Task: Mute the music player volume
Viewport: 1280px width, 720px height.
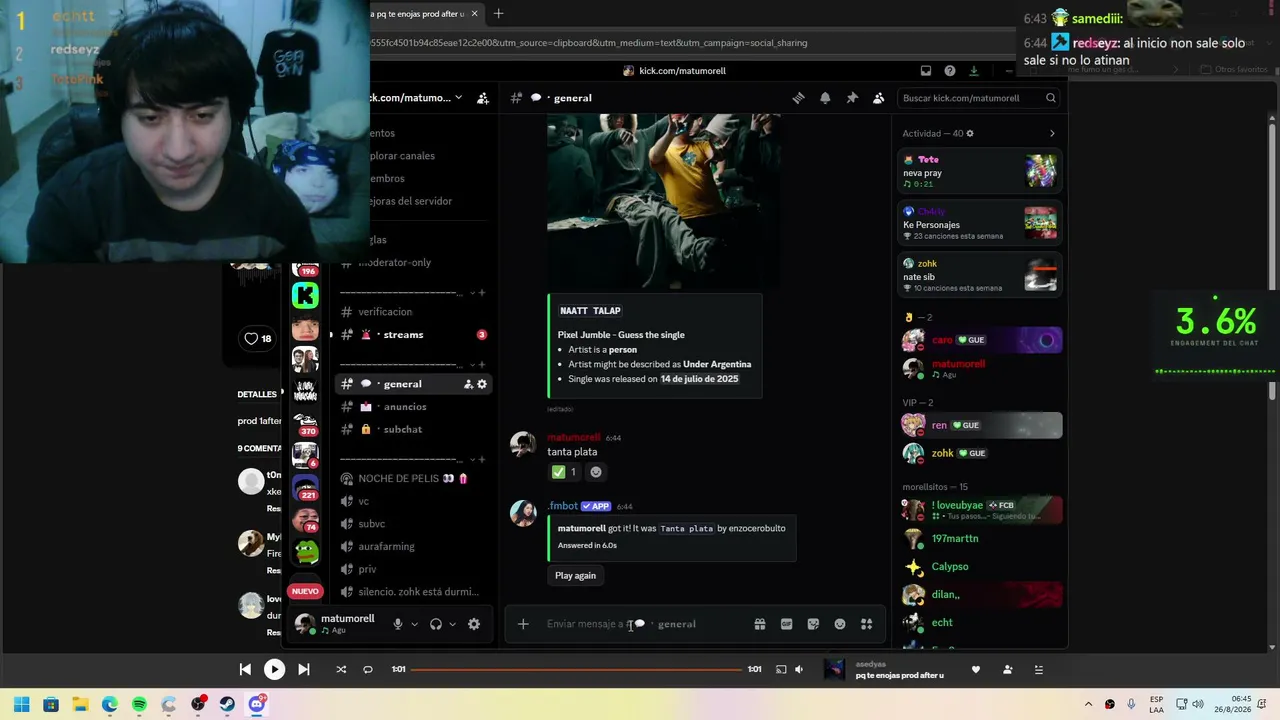Action: [799, 669]
